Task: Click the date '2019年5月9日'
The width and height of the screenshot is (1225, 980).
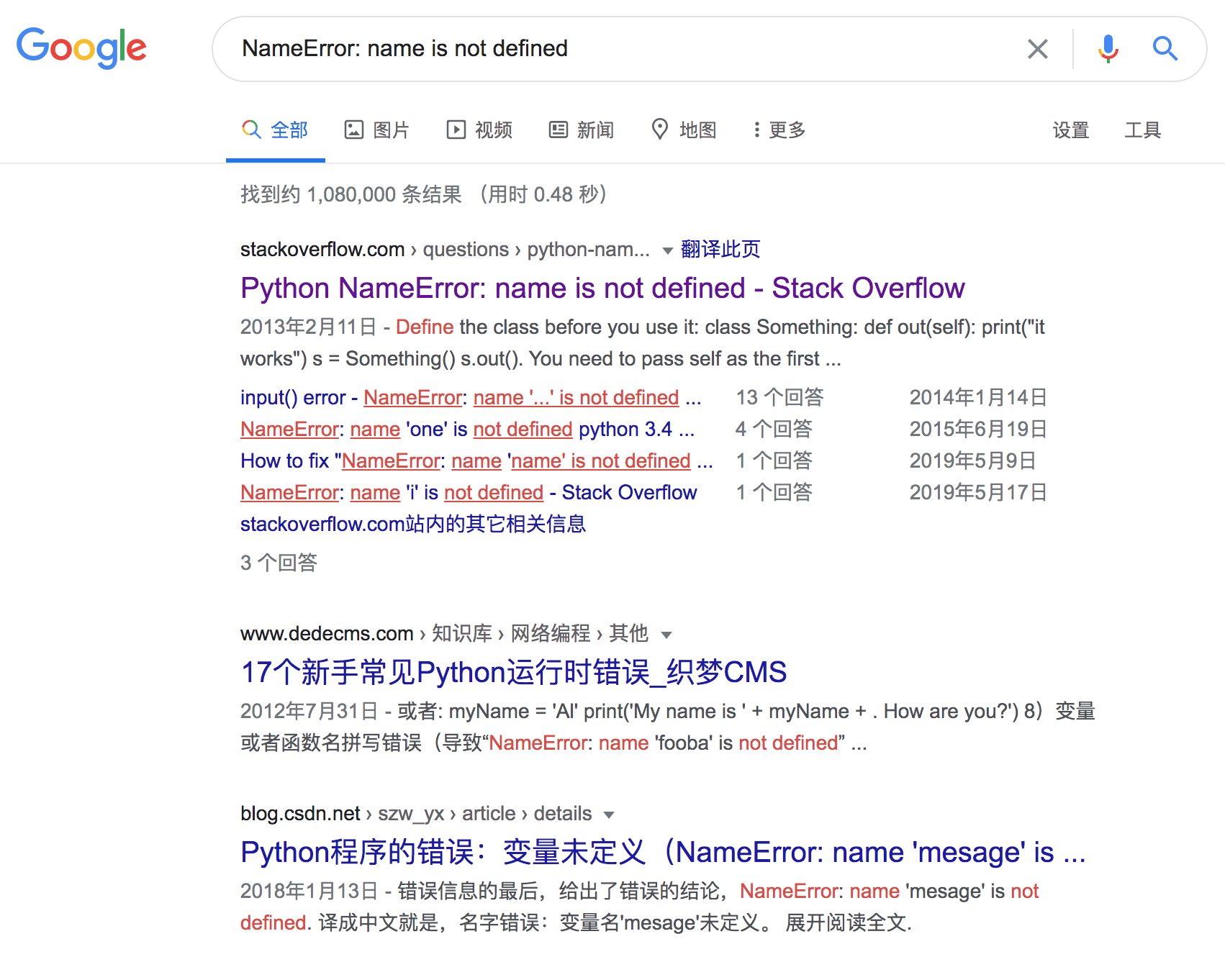Action: point(972,460)
